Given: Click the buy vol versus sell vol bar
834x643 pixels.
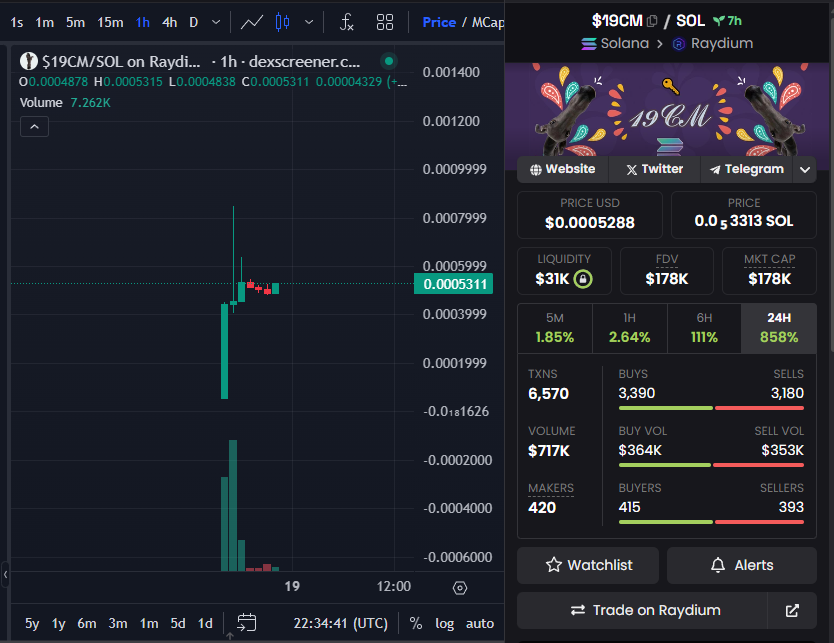Looking at the screenshot, I should tap(711, 465).
